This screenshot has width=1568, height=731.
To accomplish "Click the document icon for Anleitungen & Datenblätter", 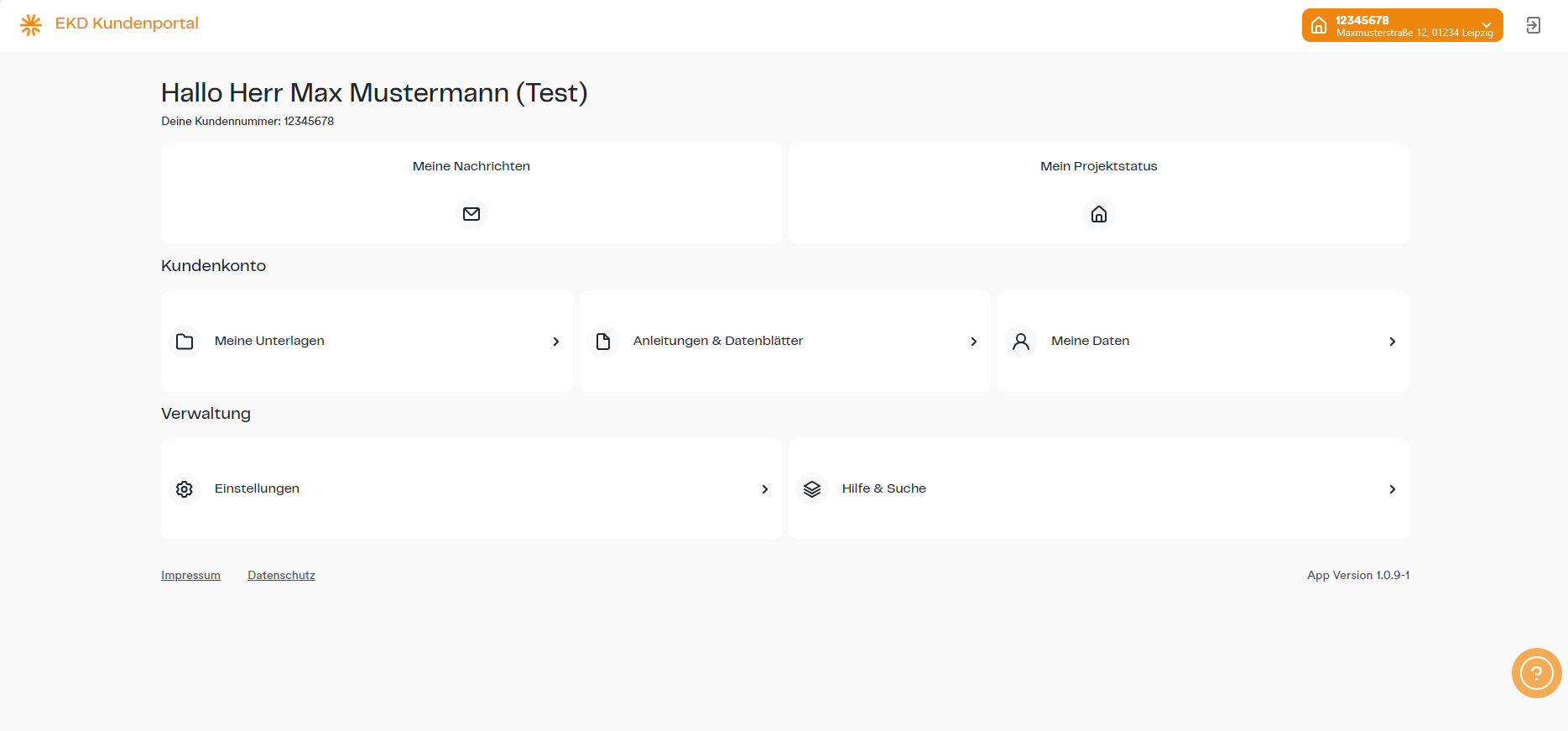I will click(603, 342).
